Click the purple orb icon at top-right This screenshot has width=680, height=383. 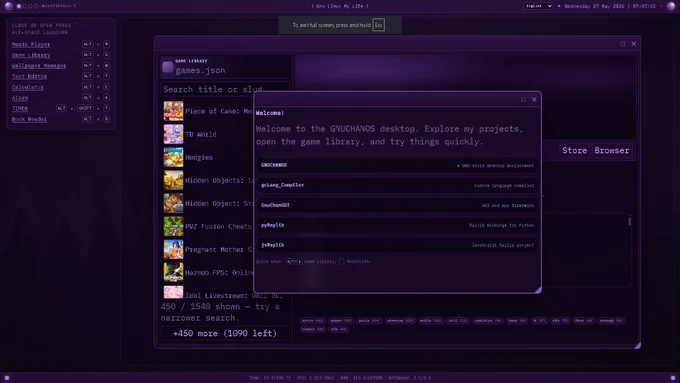671,6
